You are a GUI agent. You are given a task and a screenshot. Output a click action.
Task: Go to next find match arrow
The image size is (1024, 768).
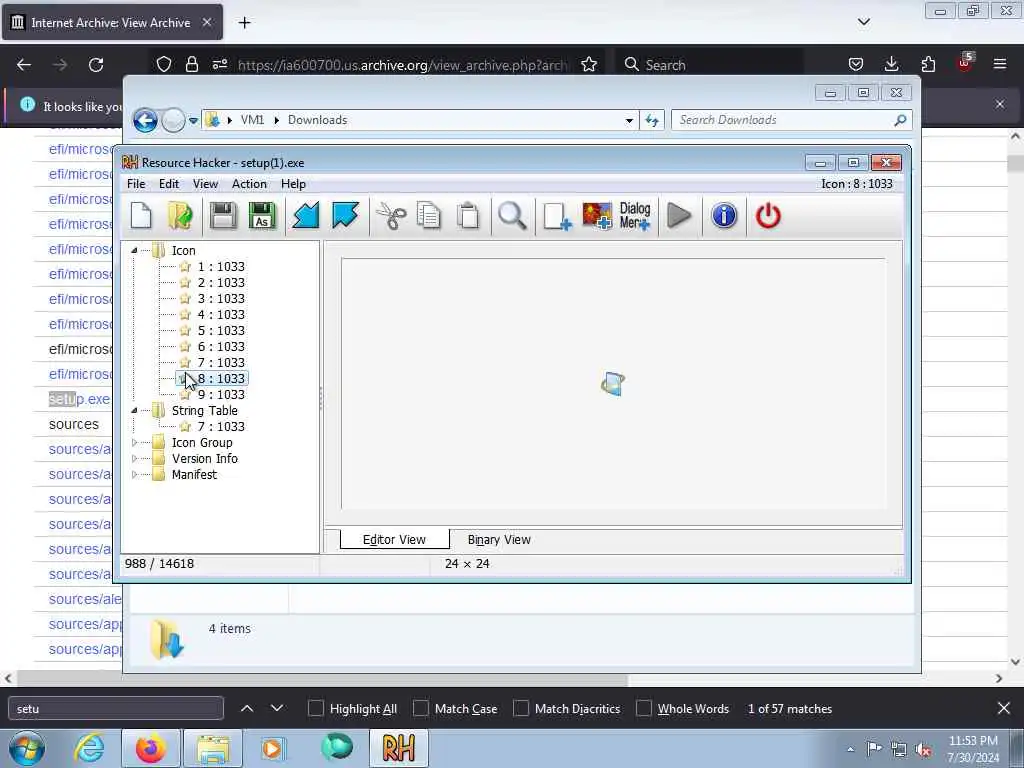tap(277, 709)
